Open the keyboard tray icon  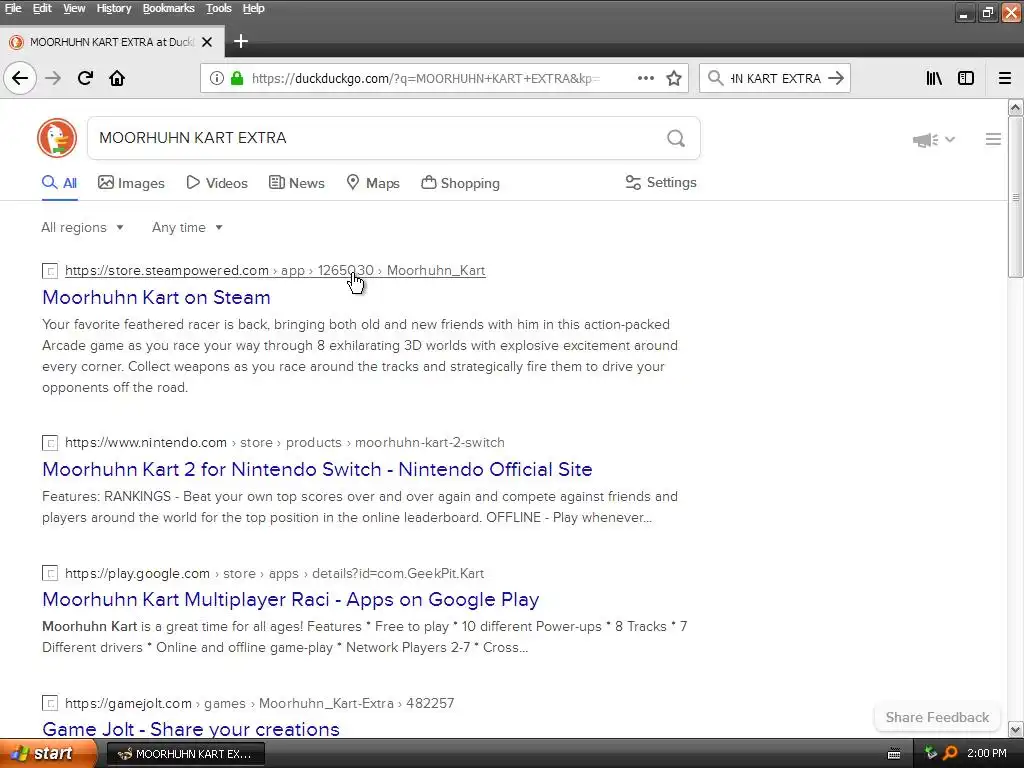click(x=894, y=754)
